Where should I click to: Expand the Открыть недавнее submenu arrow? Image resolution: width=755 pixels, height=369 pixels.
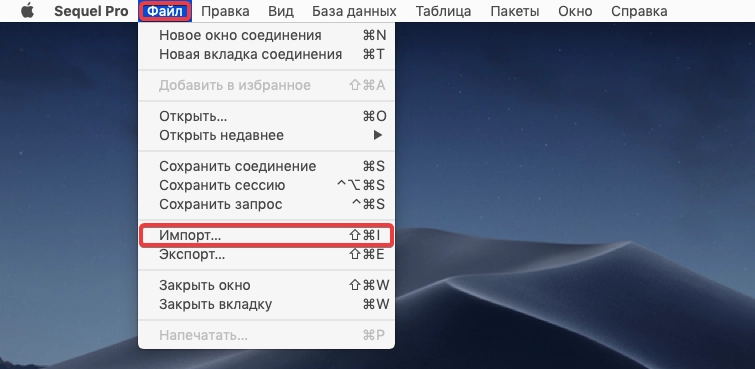coord(378,135)
